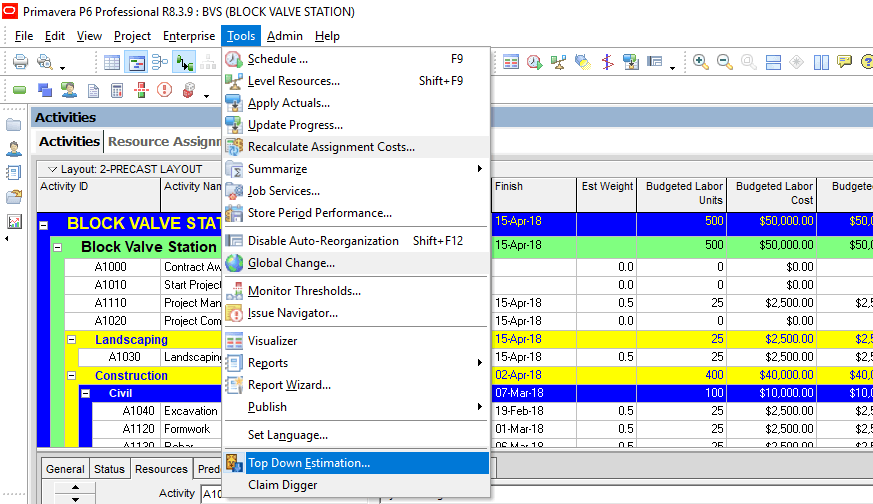Click the yellow speech bubble hint icon

[845, 61]
